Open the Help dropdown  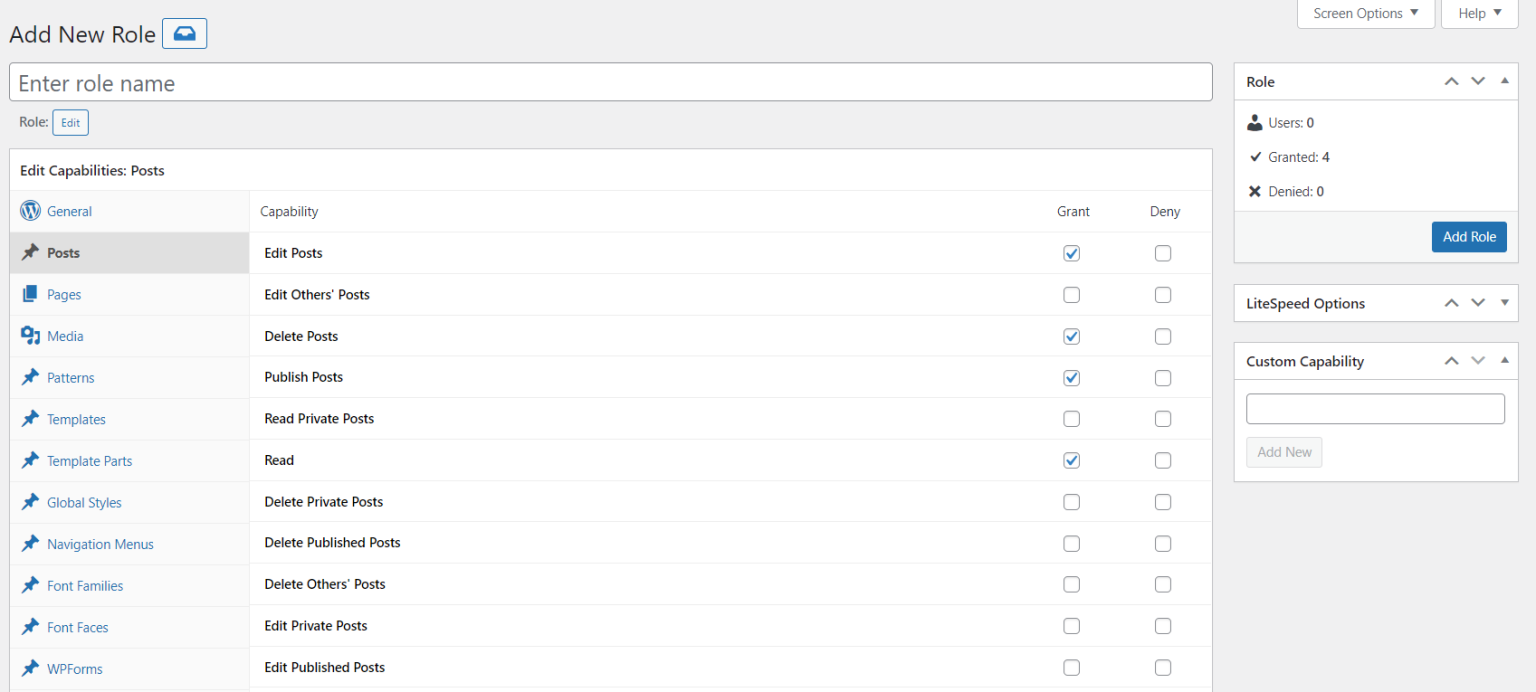1479,13
